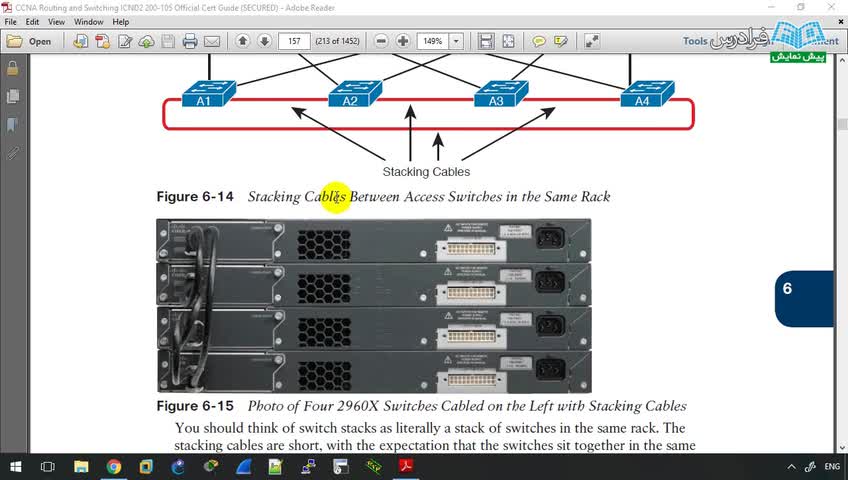Click the Figure 6-15 switch stack photo
Viewport: 848px width, 480px height.
[374, 306]
